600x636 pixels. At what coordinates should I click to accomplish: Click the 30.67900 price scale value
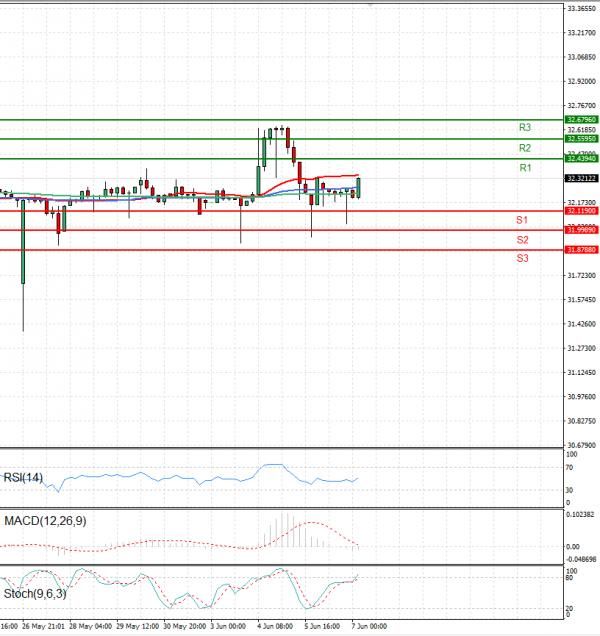581,445
